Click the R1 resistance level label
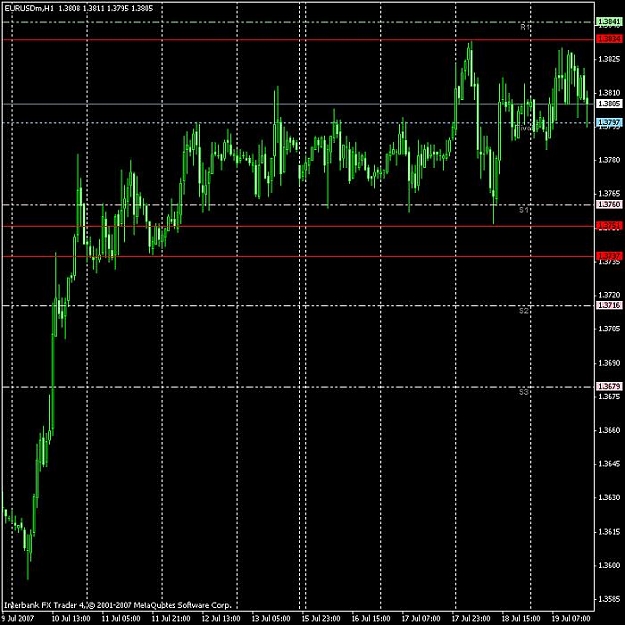Image resolution: width=625 pixels, height=625 pixels. coord(525,28)
